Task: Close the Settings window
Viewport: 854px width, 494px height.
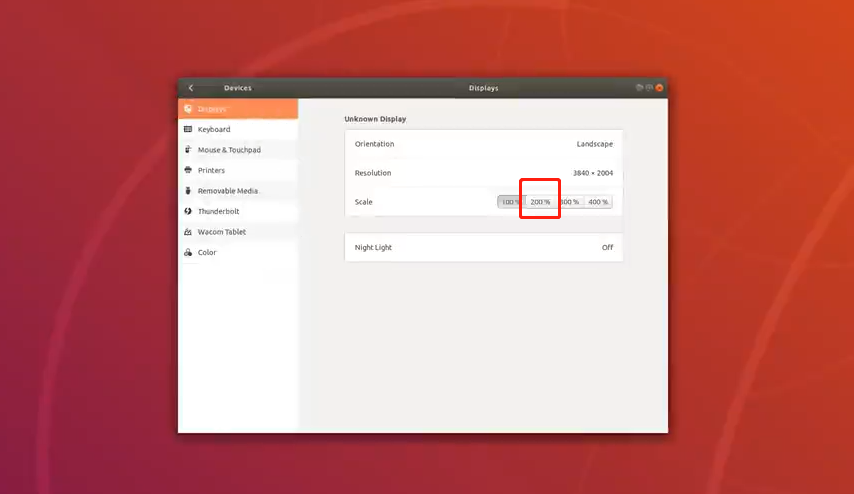Action: (x=659, y=88)
